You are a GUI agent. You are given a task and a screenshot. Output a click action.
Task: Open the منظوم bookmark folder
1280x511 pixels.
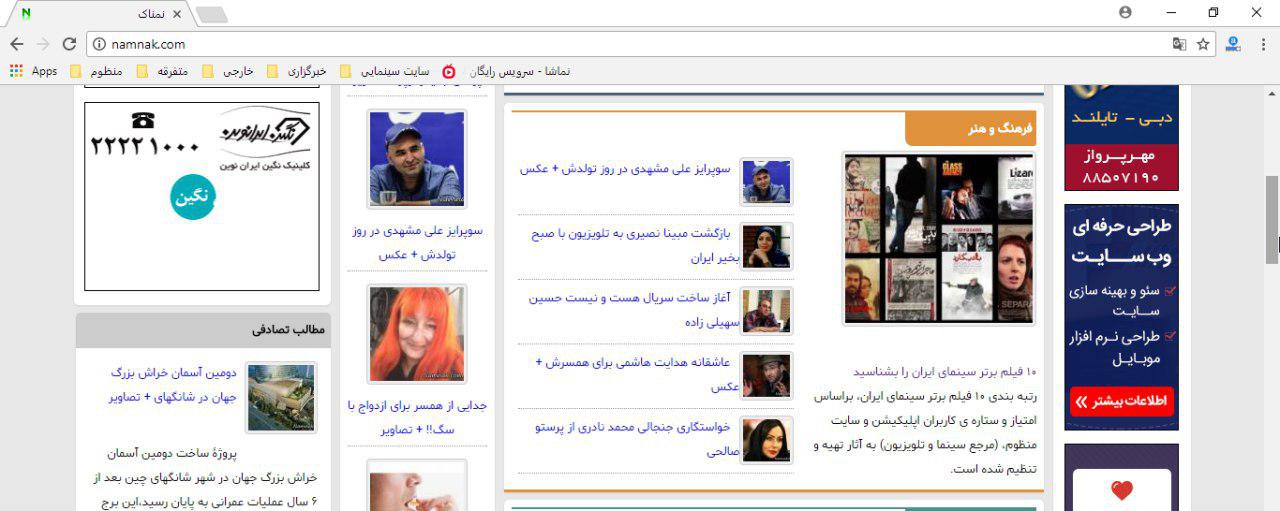coord(97,71)
